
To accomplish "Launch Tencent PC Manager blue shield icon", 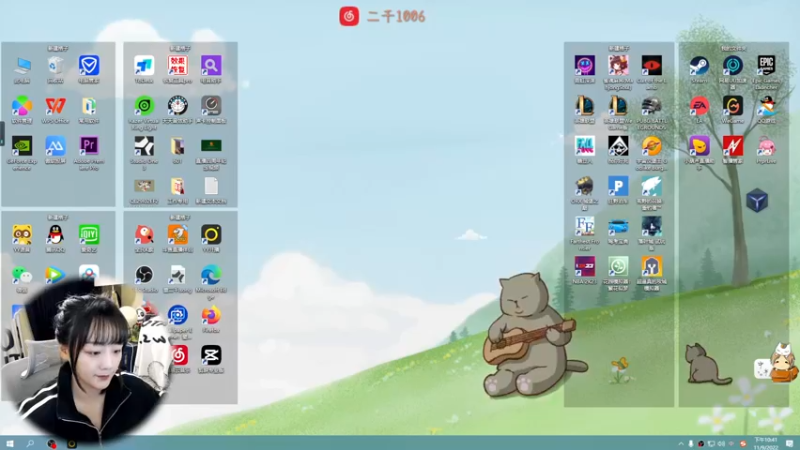I will point(89,66).
